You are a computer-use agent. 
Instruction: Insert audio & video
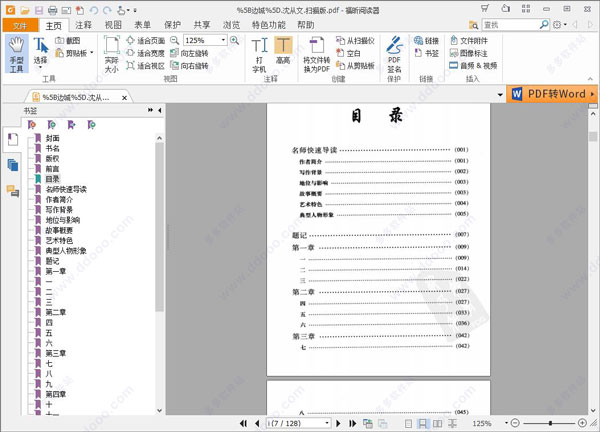[473, 66]
